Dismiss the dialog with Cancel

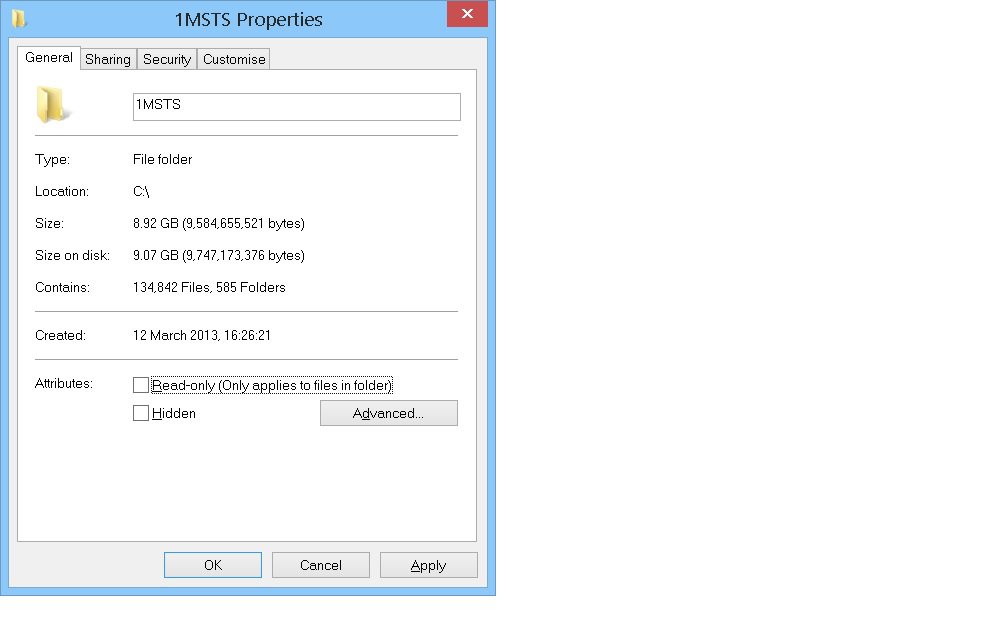pos(321,565)
